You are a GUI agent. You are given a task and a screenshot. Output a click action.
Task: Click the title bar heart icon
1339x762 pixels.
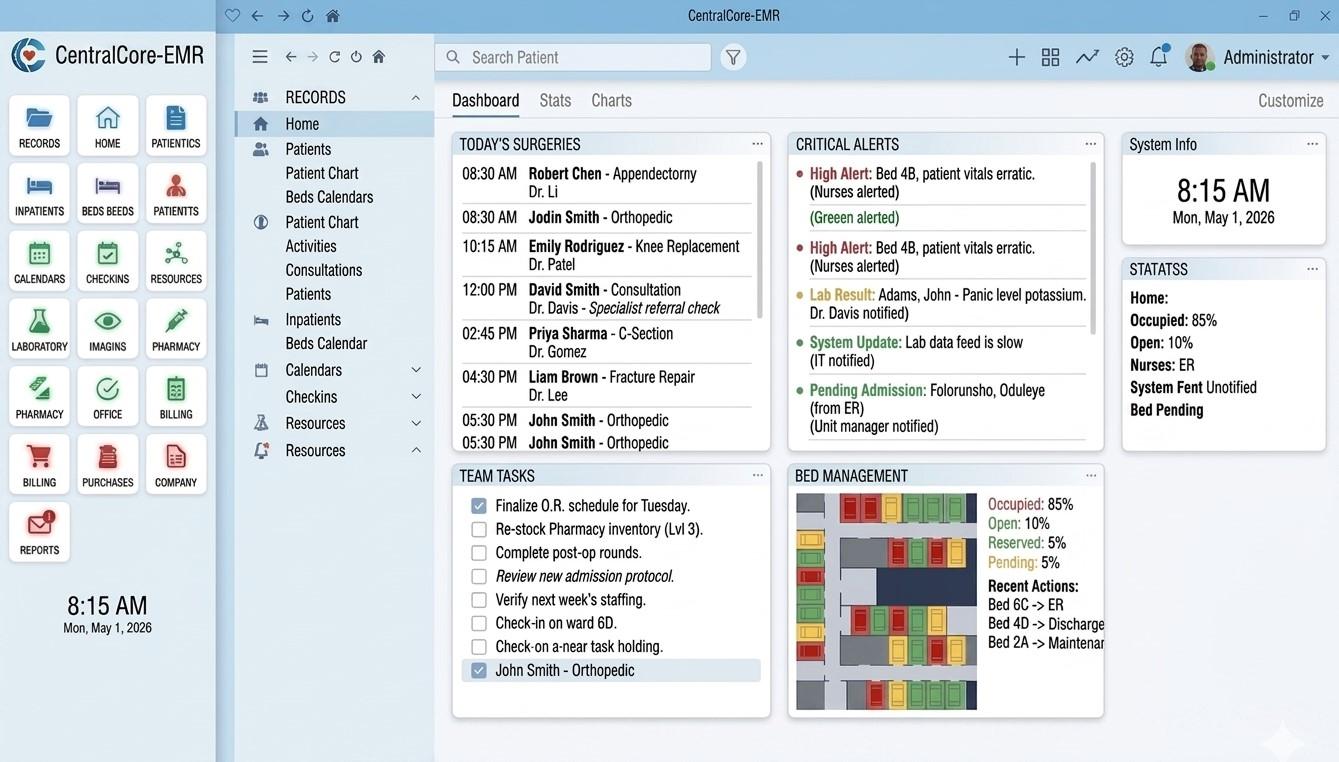click(x=232, y=16)
